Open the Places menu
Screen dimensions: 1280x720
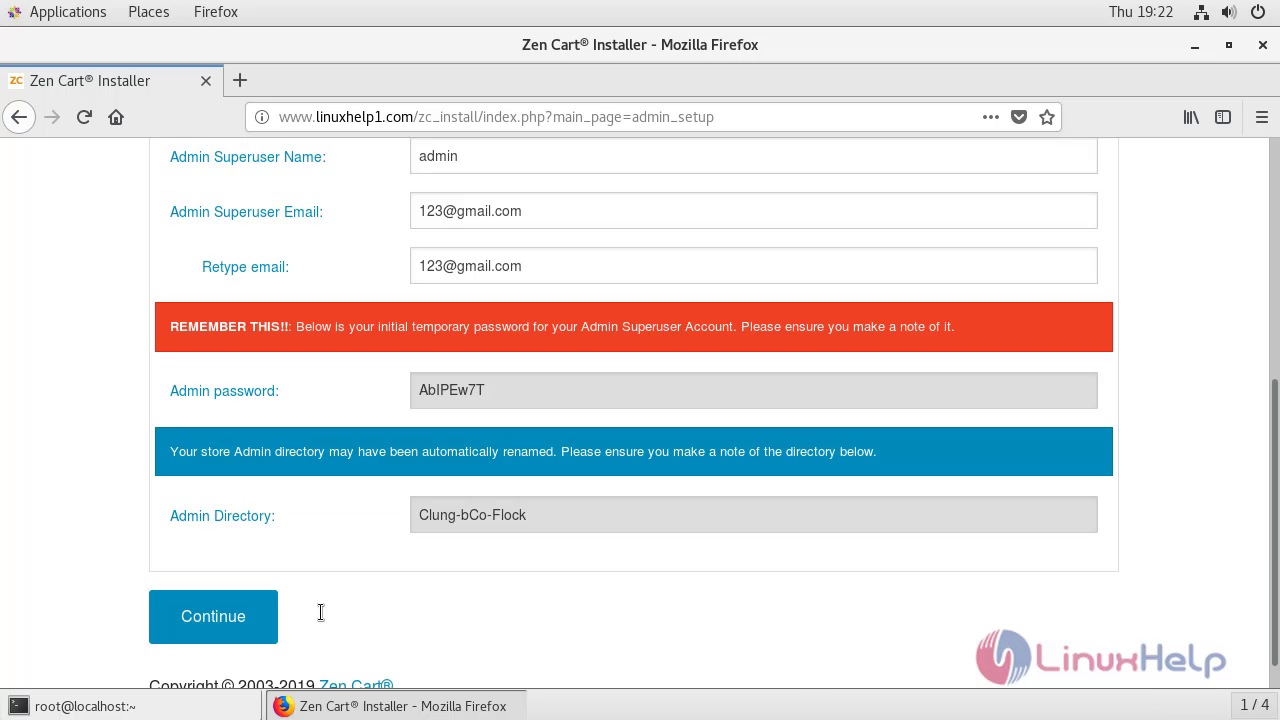149,12
